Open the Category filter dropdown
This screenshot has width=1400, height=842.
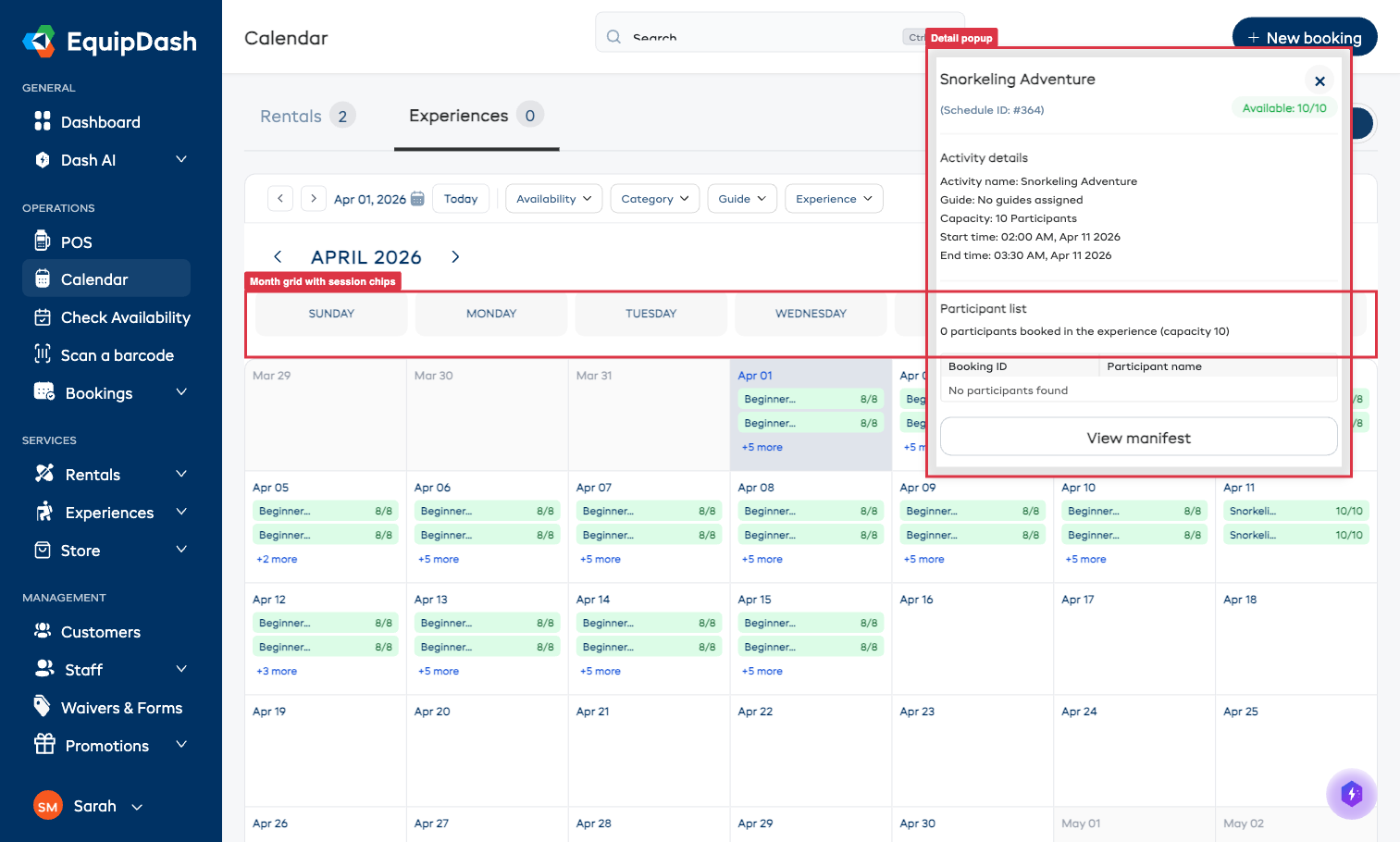654,198
